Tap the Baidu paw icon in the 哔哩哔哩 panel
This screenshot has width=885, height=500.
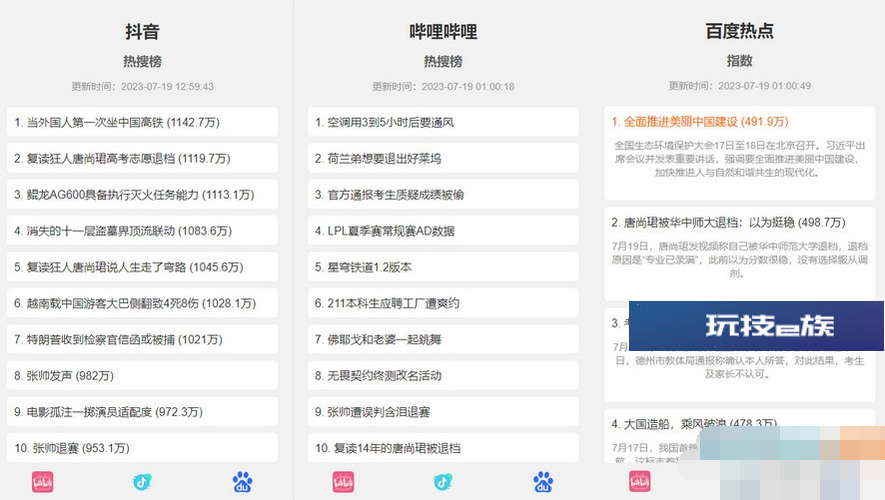pyautogui.click(x=543, y=482)
